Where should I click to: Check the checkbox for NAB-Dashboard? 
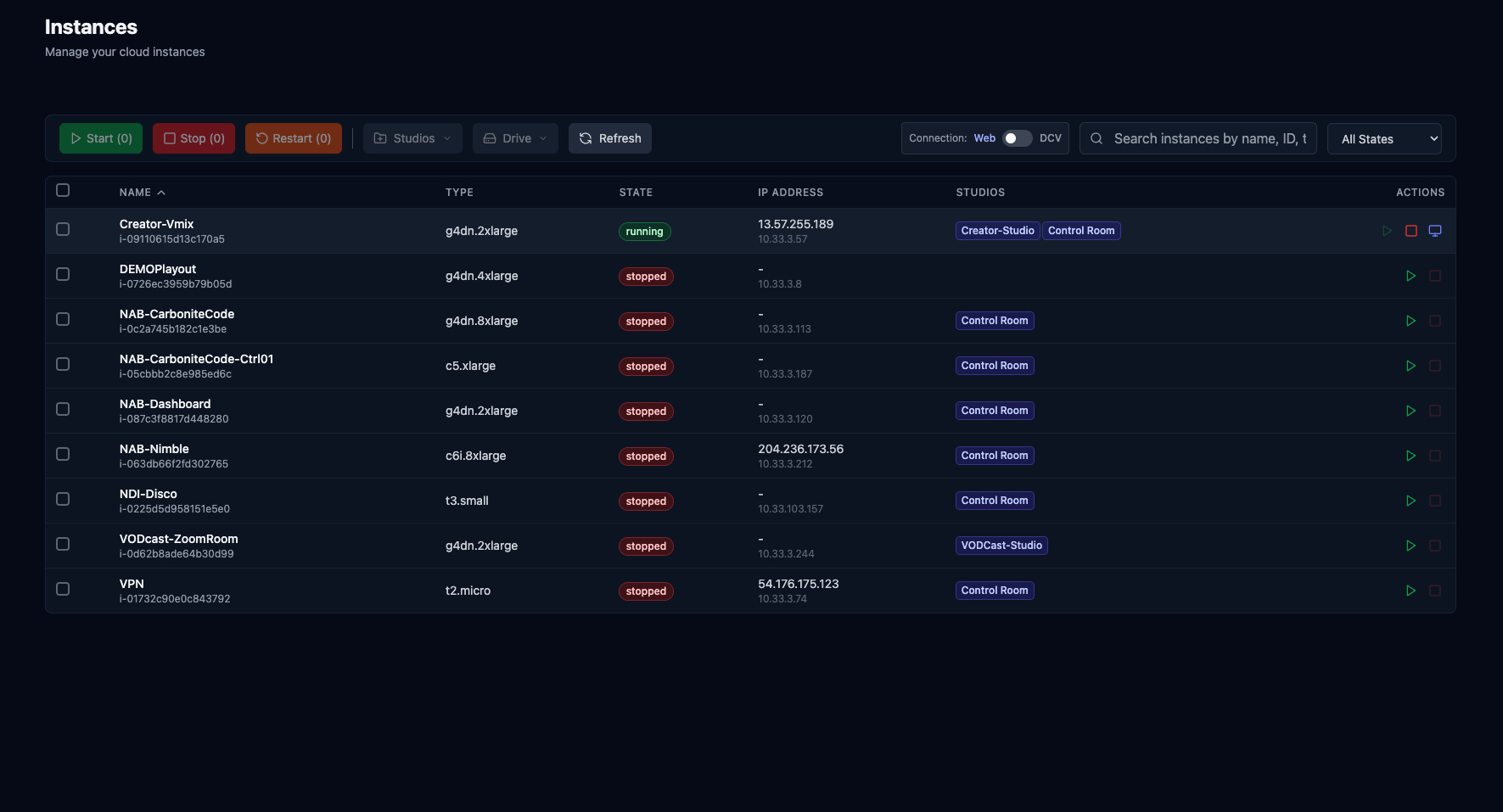point(63,409)
